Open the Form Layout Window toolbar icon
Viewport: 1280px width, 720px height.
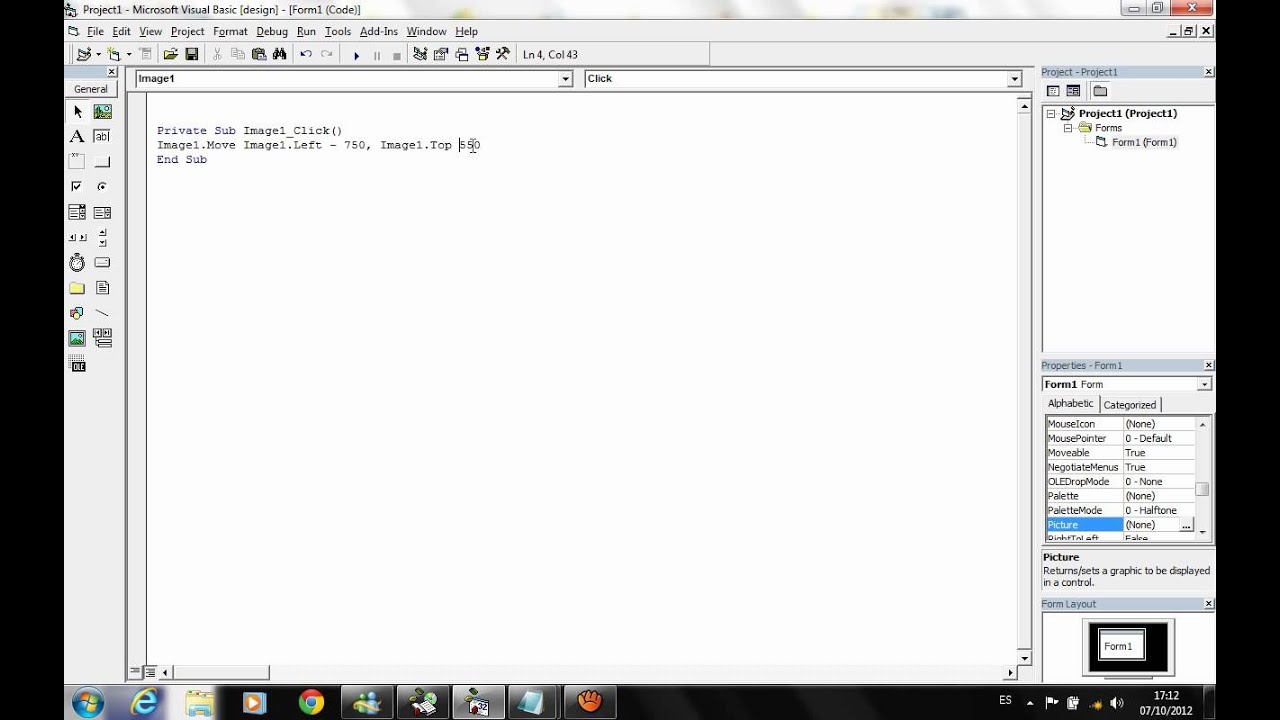tap(462, 55)
